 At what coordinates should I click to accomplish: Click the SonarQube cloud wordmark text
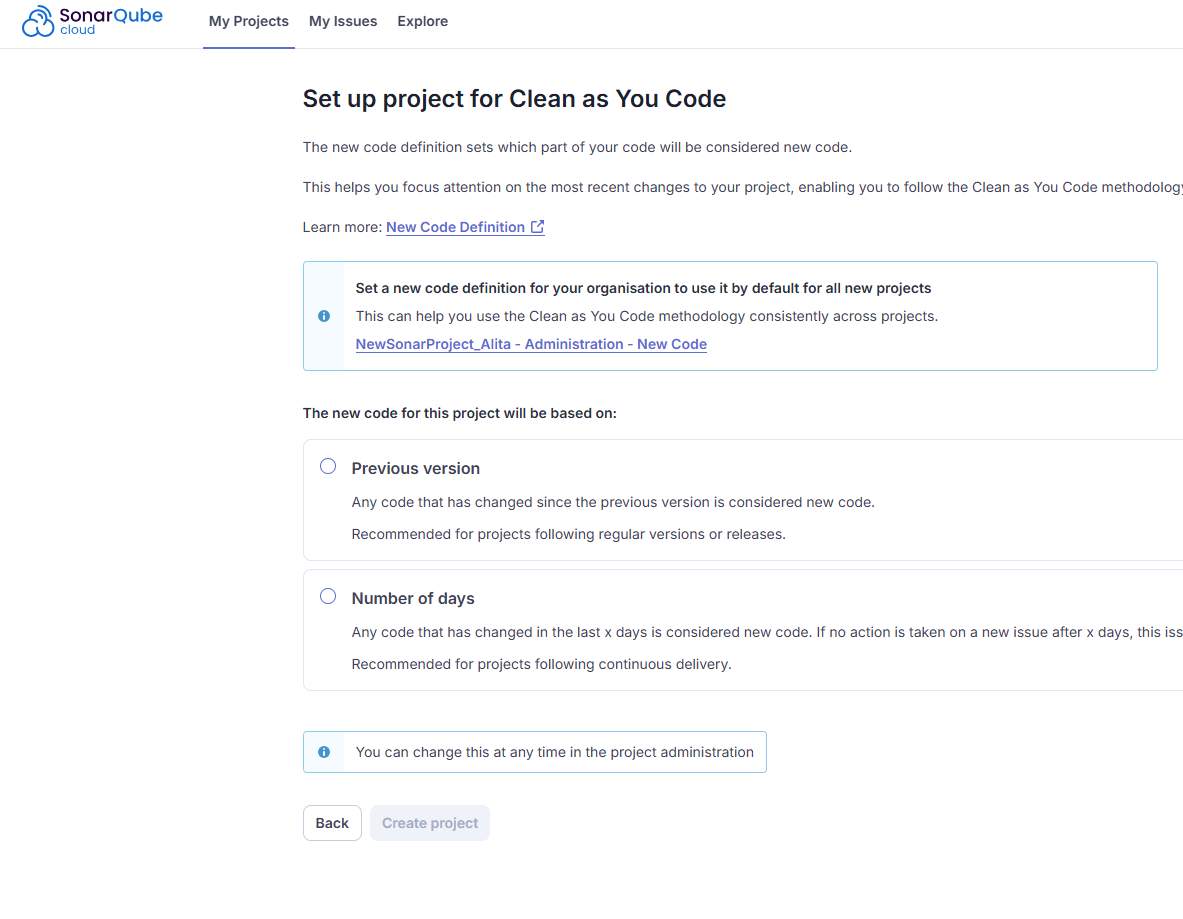[111, 20]
